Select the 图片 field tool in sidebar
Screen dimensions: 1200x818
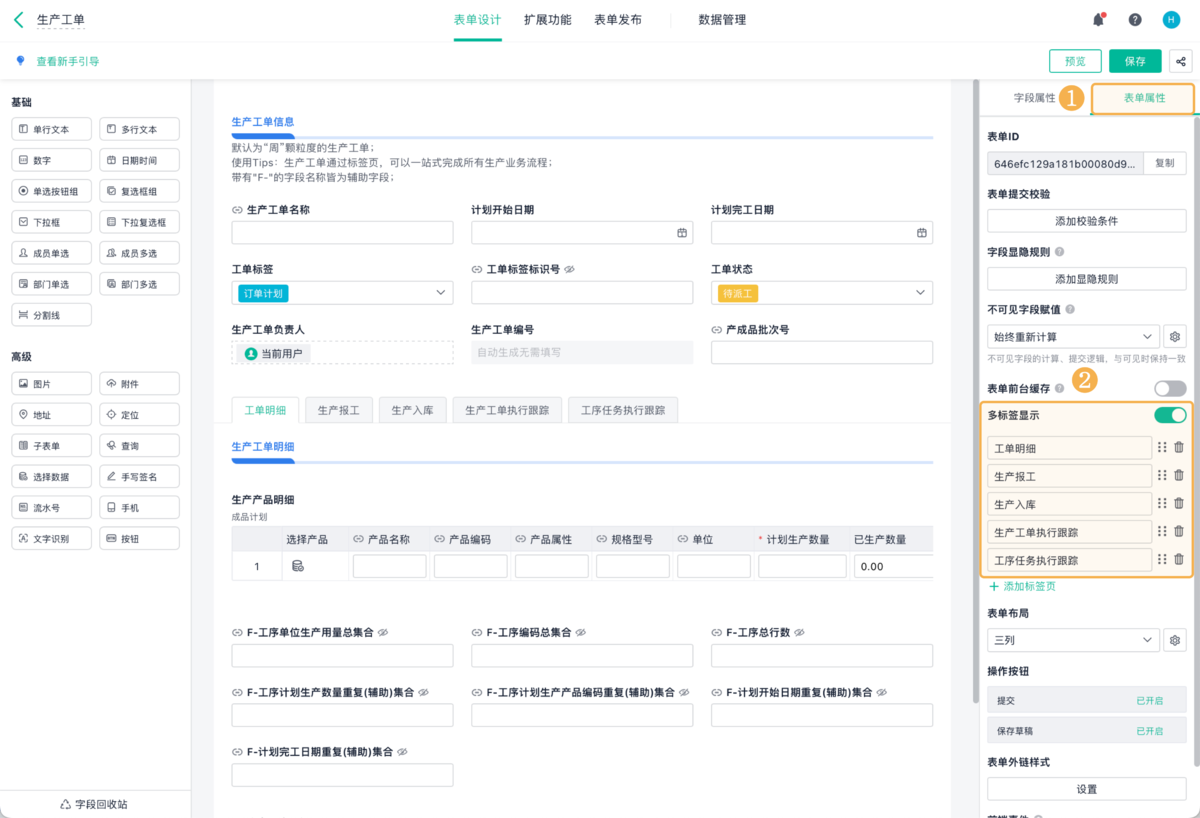51,383
